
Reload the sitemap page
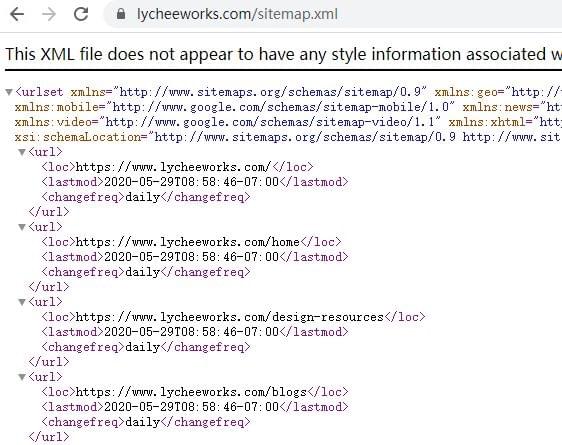[x=81, y=14]
